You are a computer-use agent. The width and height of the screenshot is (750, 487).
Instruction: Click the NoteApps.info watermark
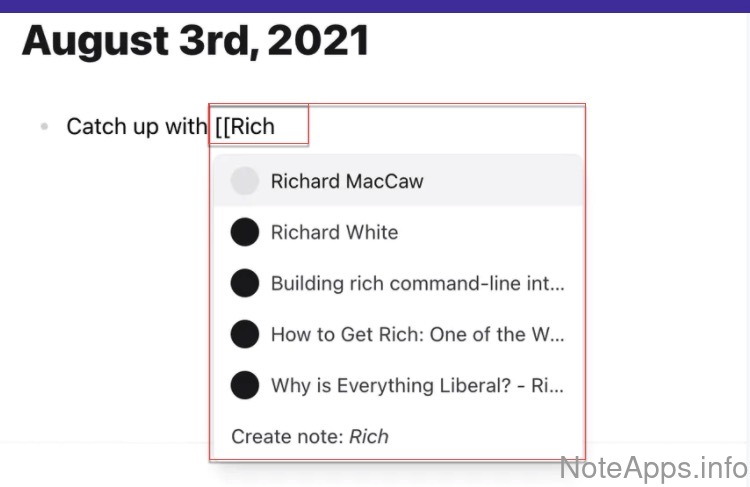652,466
